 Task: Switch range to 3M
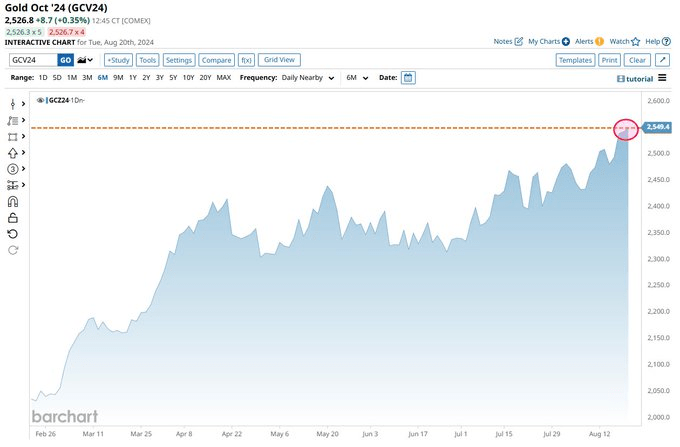(x=87, y=77)
